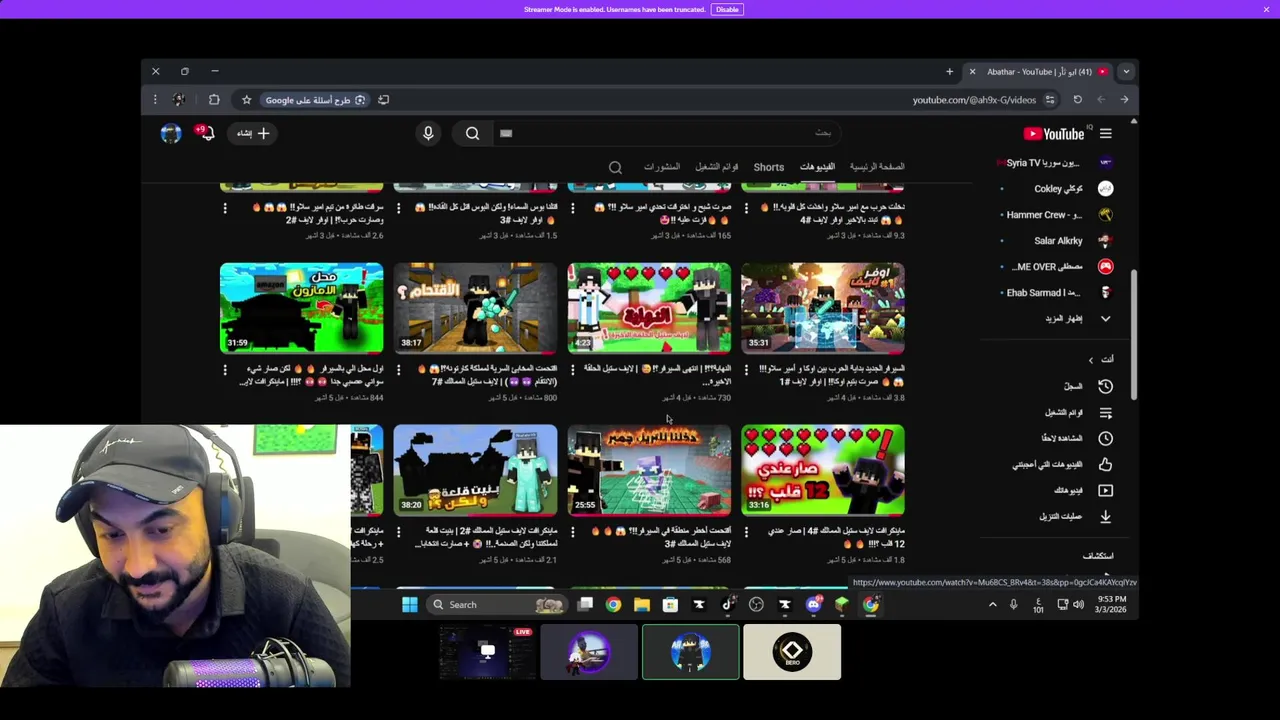Open Chrome extensions puzzle icon
The width and height of the screenshot is (1280, 720).
tap(214, 100)
